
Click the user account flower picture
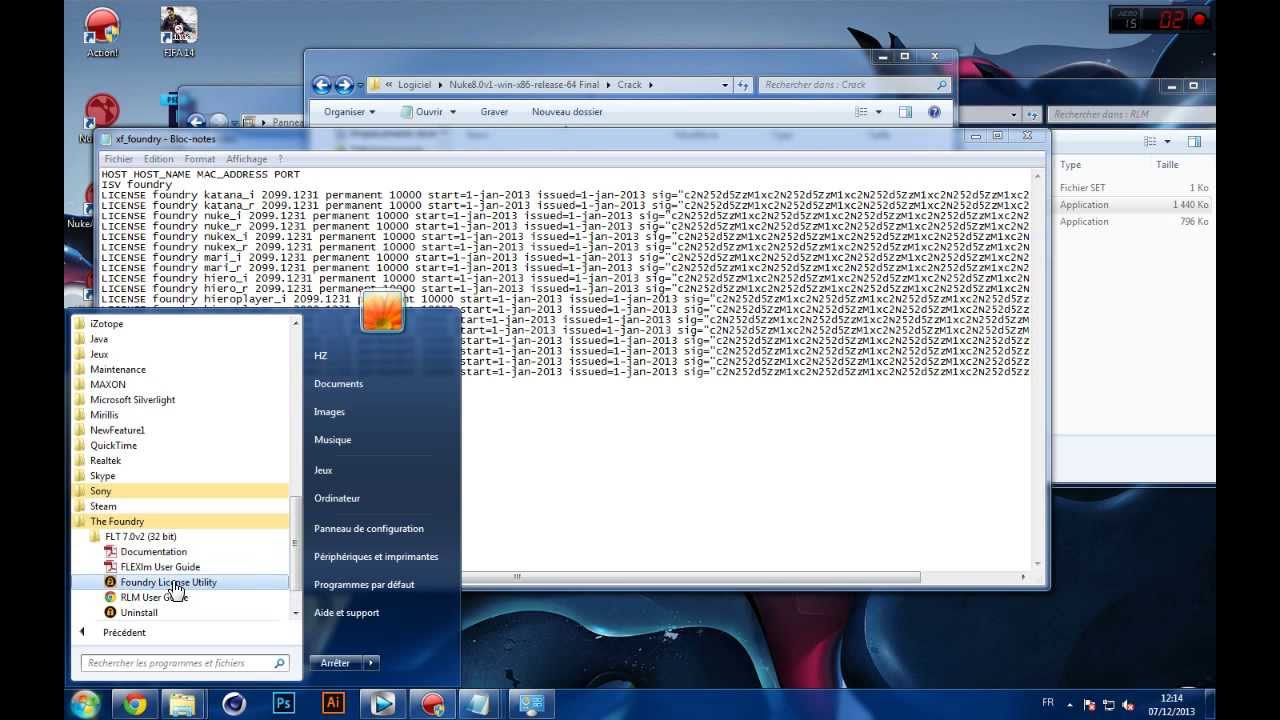pos(382,311)
